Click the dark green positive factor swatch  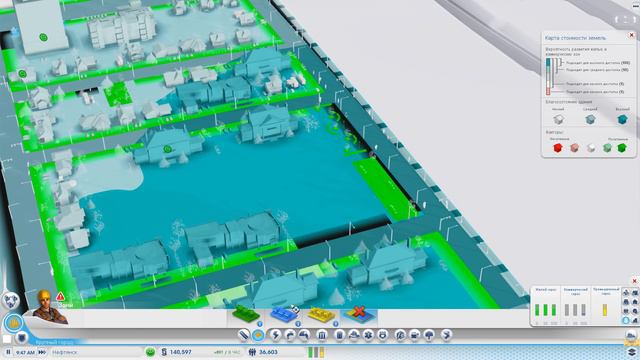coord(622,148)
